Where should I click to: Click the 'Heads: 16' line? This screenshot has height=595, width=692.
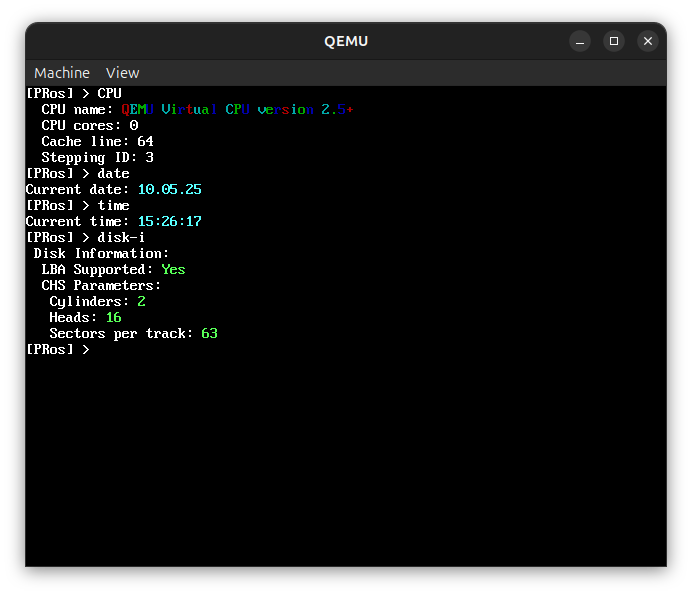point(86,317)
